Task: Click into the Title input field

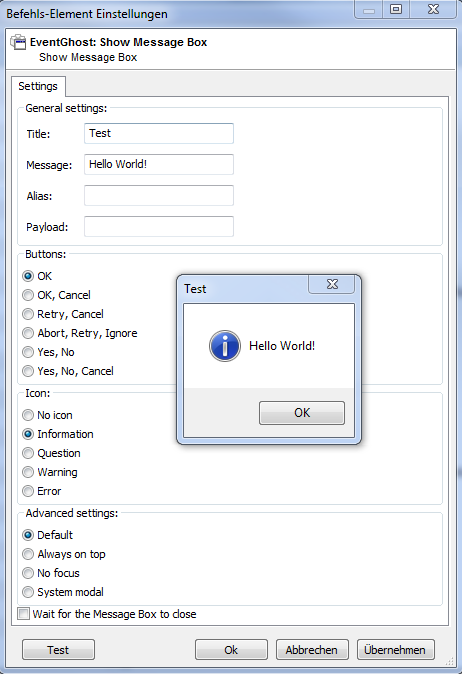Action: (x=159, y=134)
